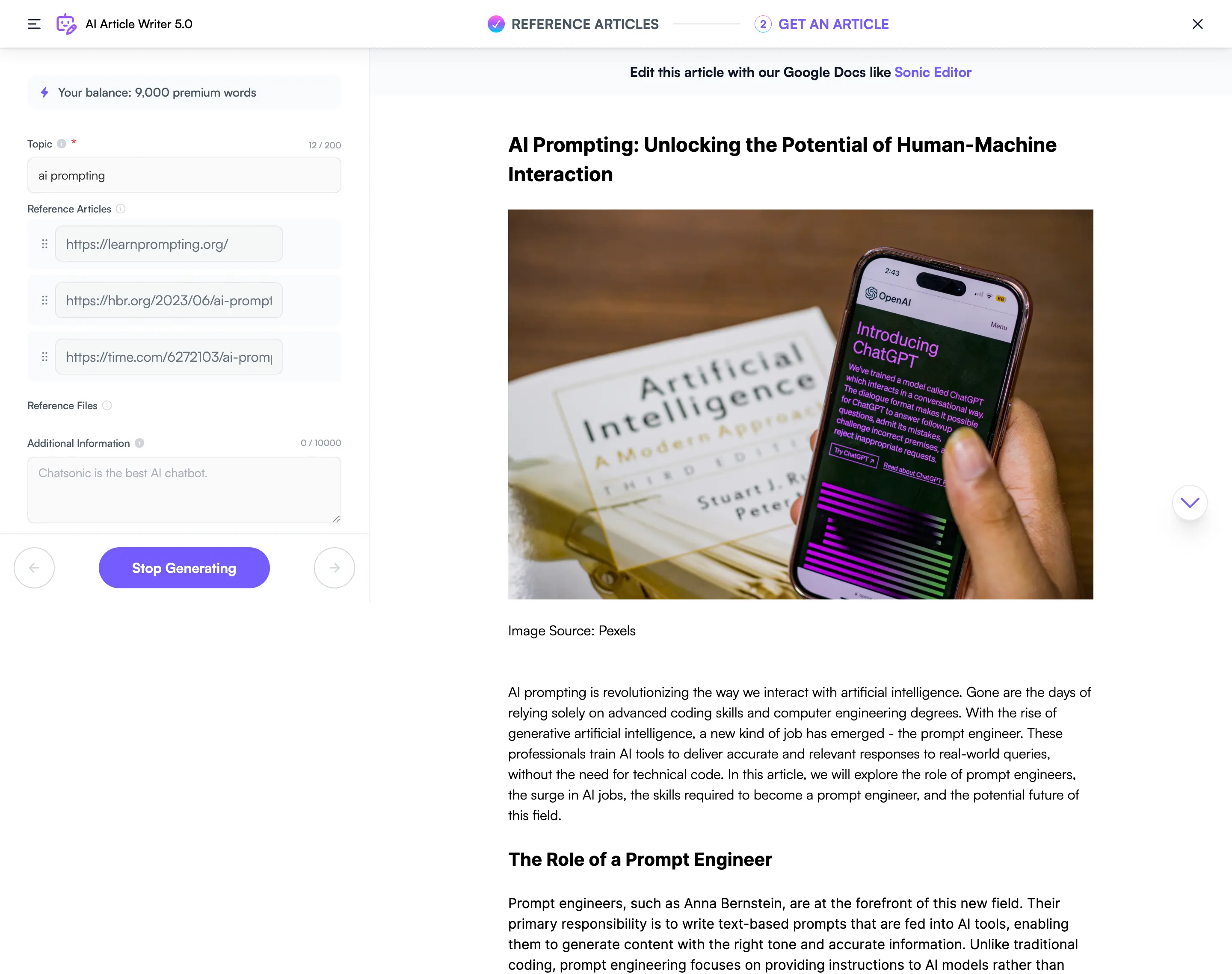Click the AI Article Writer robot logo
The height and width of the screenshot is (974, 1232).
[x=66, y=24]
